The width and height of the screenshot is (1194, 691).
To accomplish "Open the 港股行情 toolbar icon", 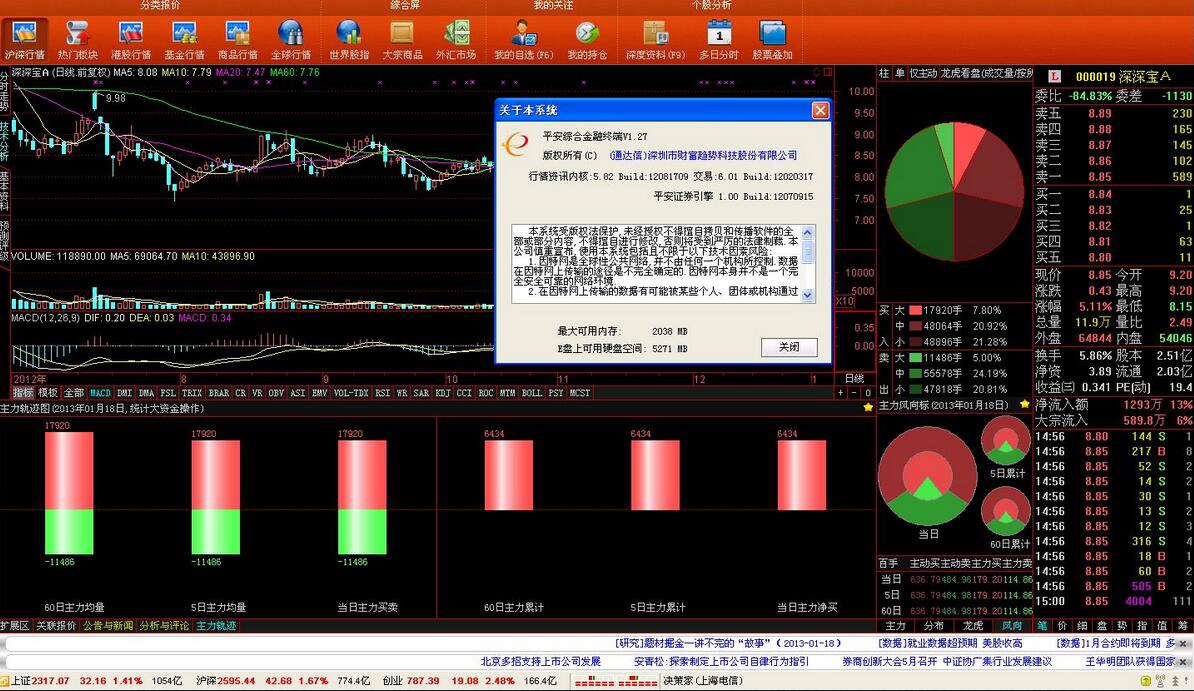I will tap(131, 40).
